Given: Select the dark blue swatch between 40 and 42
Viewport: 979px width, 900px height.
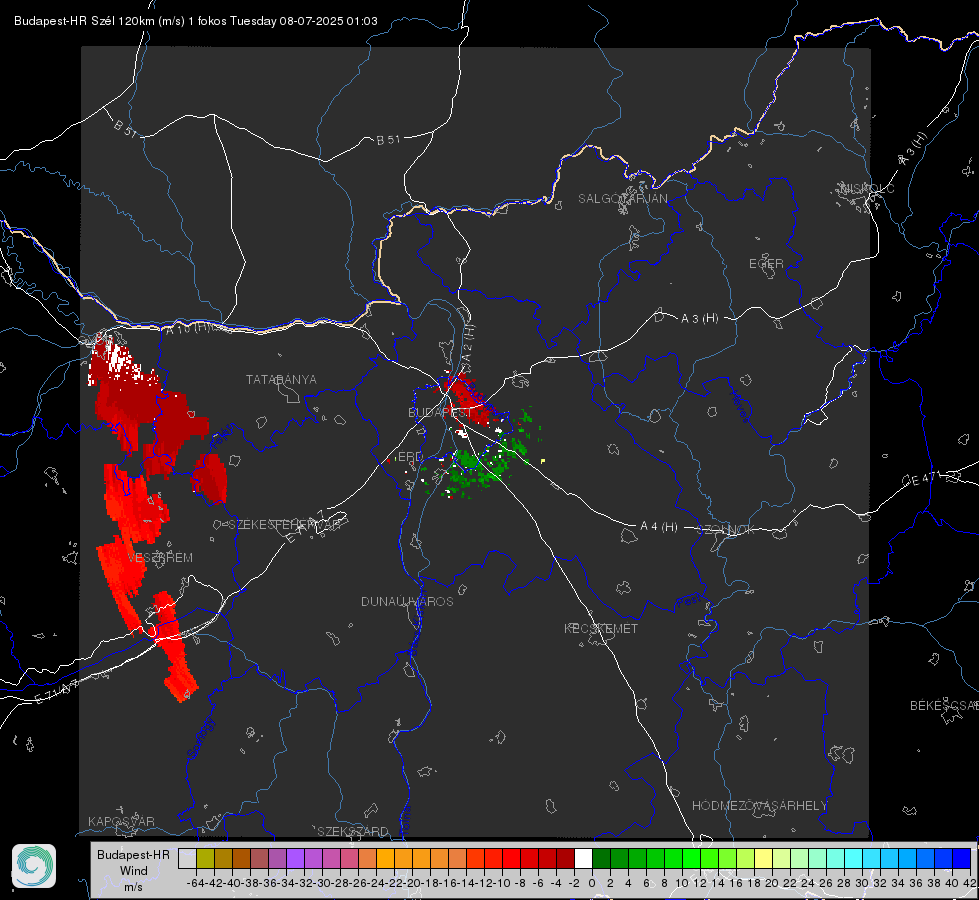Looking at the screenshot, I should click(962, 858).
